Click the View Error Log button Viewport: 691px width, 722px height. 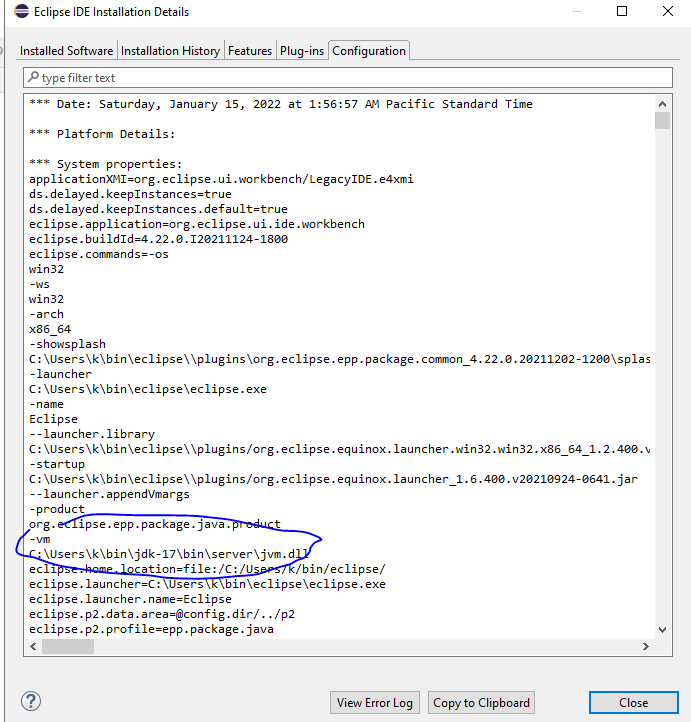[375, 703]
